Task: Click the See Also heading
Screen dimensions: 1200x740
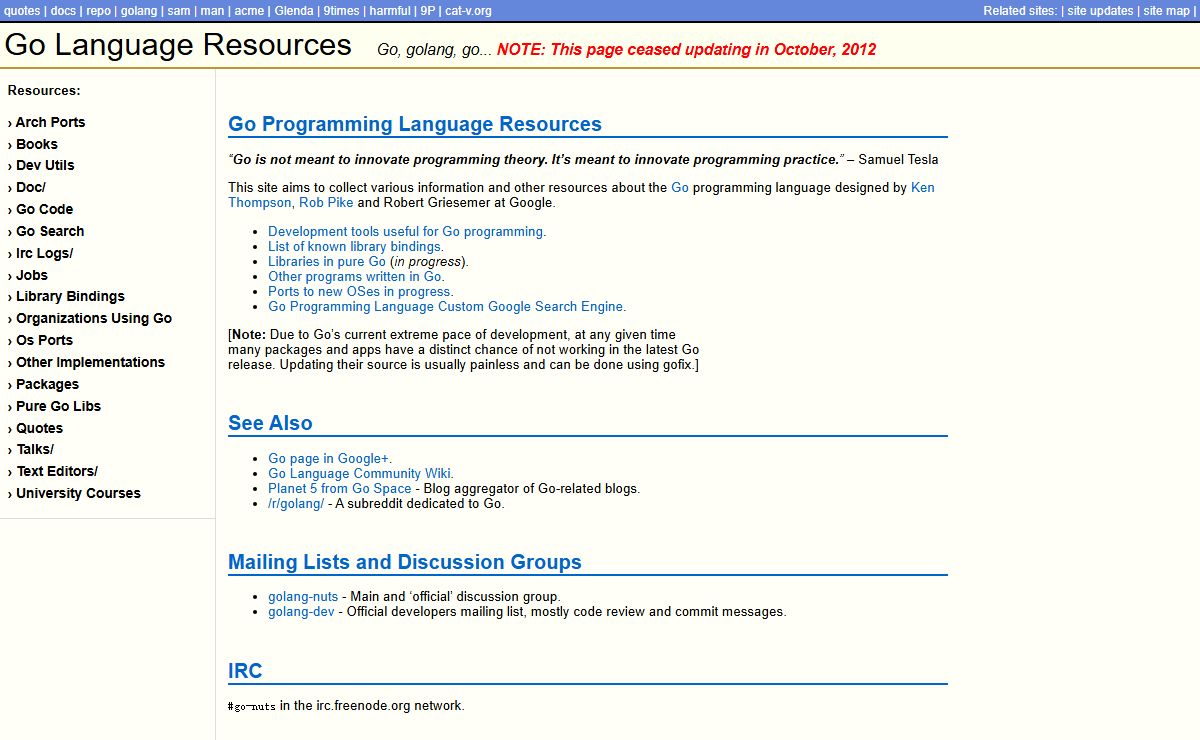Action: tap(270, 423)
